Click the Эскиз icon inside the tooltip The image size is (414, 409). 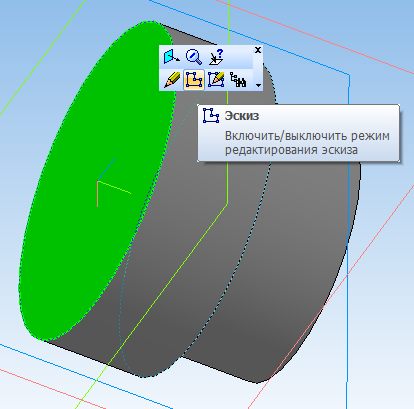211,116
